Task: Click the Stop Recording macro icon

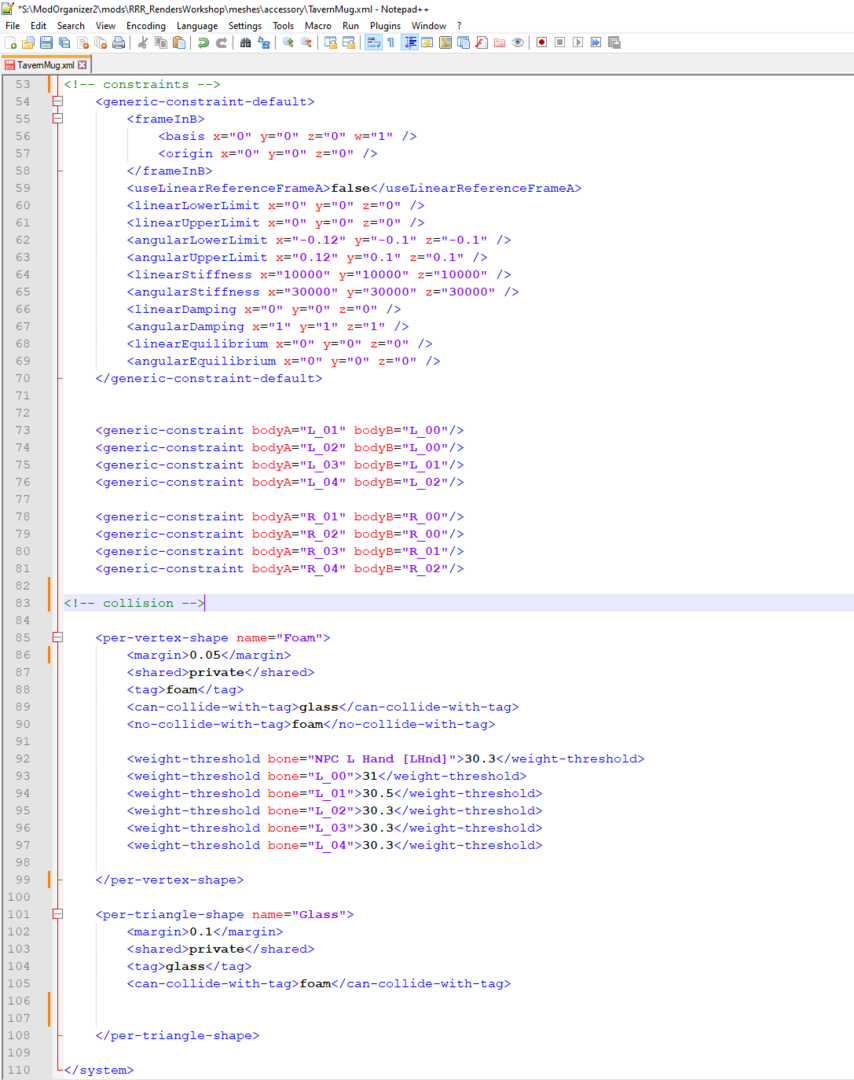Action: pyautogui.click(x=560, y=43)
